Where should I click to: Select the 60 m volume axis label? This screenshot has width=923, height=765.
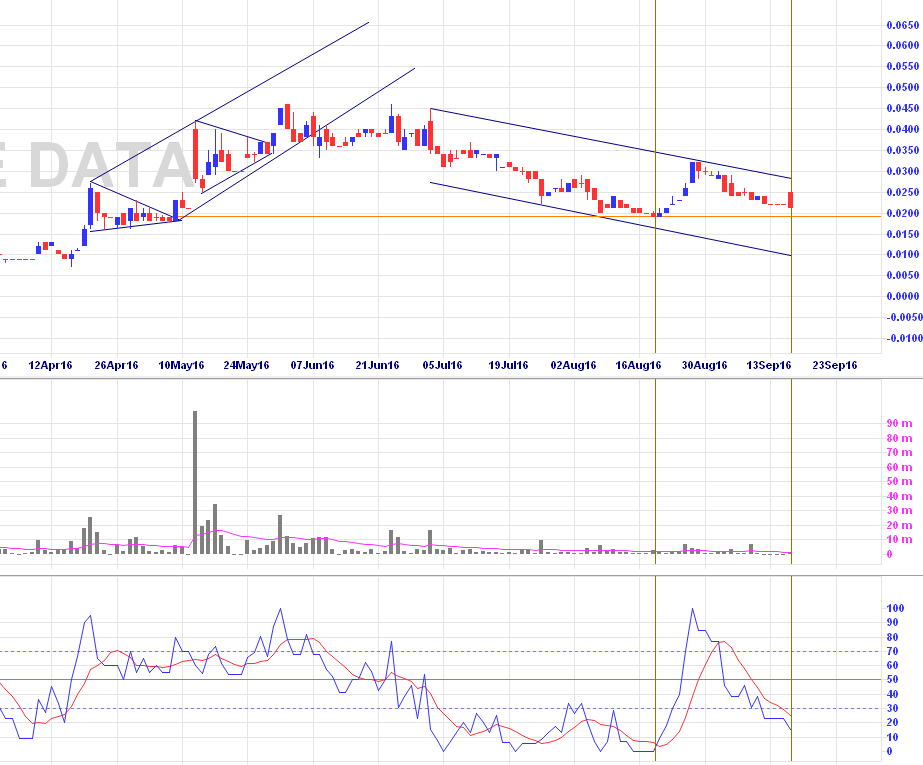pos(899,467)
